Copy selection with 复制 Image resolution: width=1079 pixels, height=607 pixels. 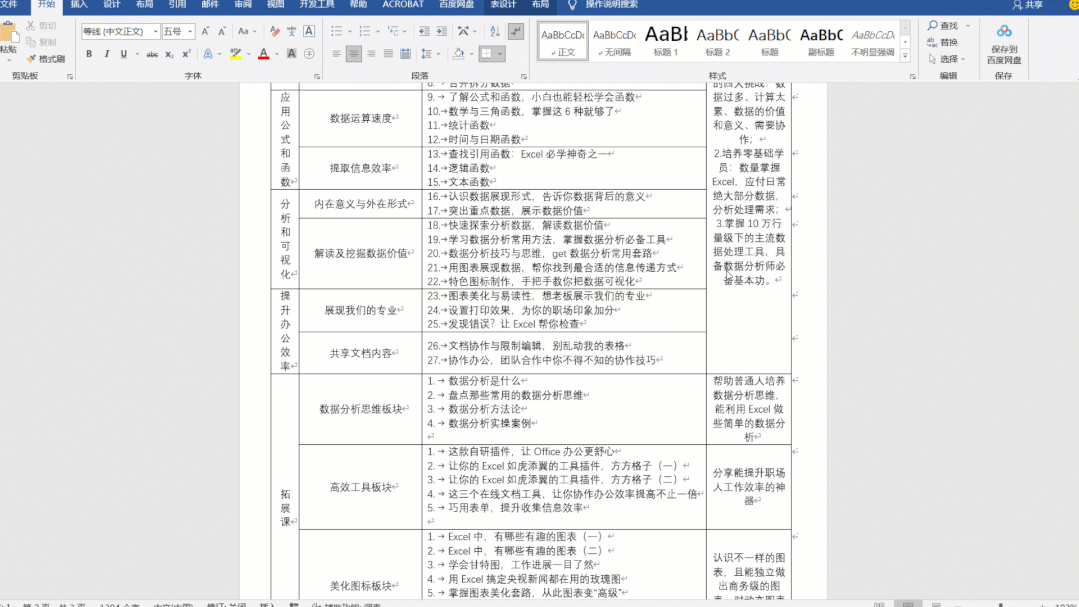[x=41, y=43]
